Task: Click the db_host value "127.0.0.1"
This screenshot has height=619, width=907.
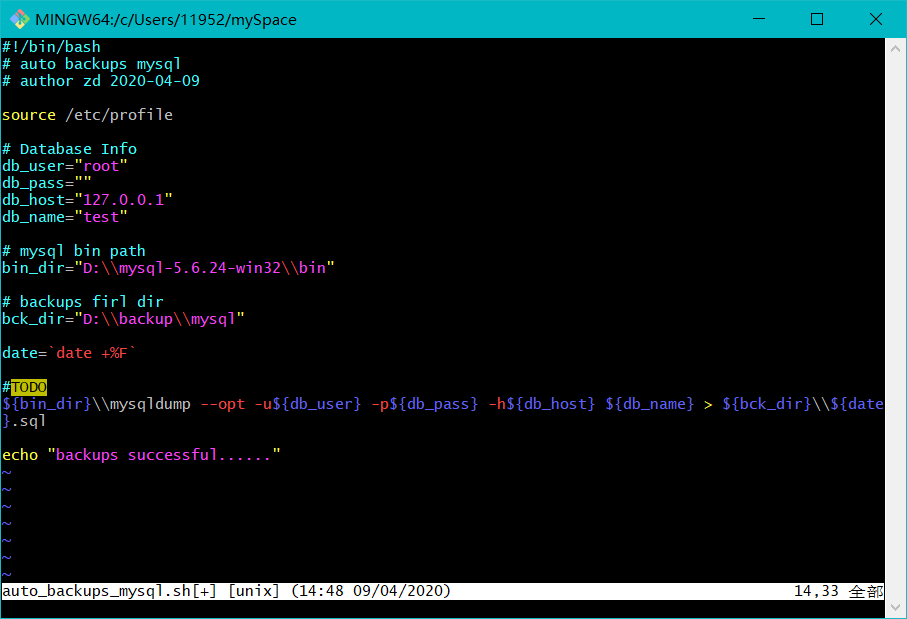Action: coord(123,200)
